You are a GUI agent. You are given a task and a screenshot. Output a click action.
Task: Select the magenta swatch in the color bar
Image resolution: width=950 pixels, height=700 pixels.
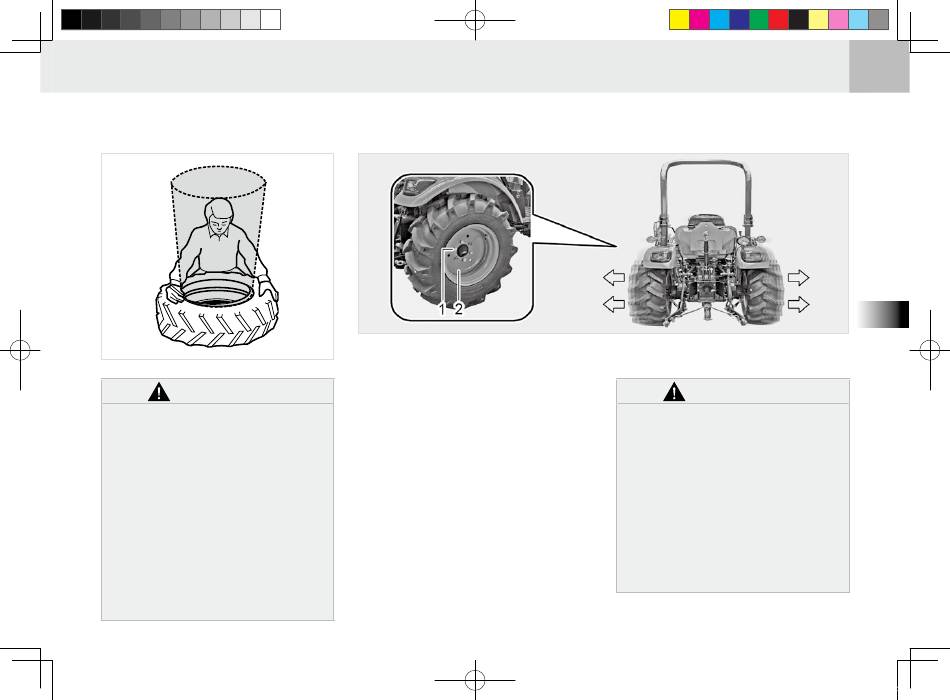699,19
